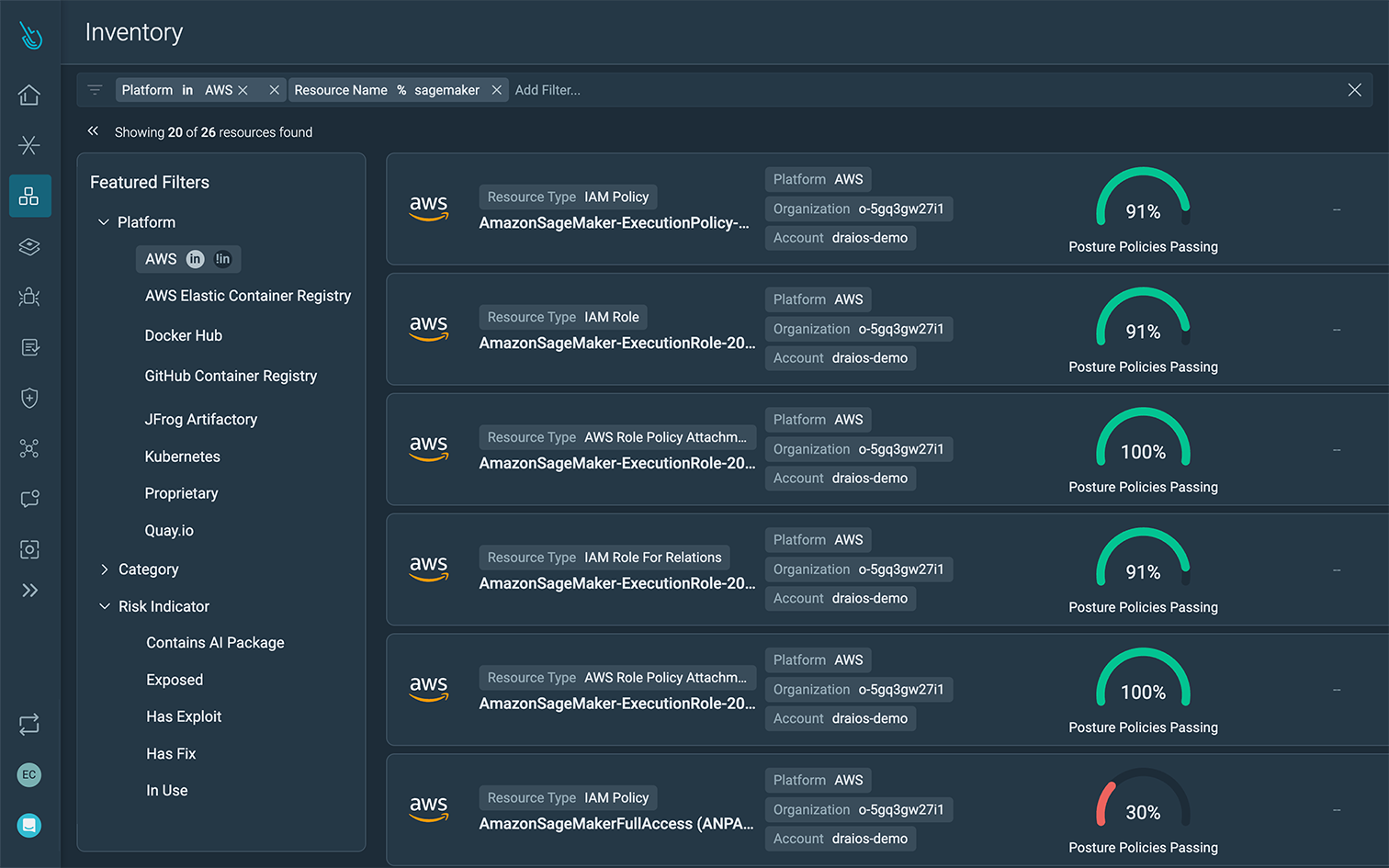The image size is (1389, 868).
Task: Expand sidebar with double chevron right icon
Action: (x=29, y=591)
